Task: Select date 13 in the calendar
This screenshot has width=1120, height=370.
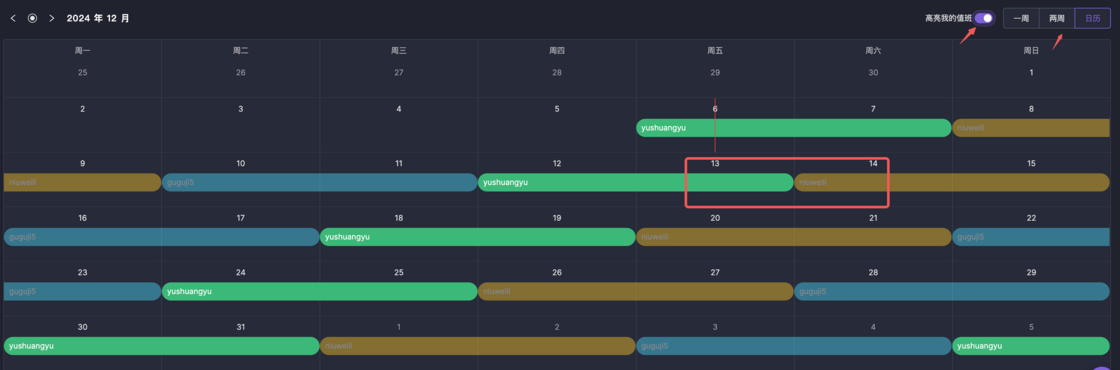Action: [715, 164]
